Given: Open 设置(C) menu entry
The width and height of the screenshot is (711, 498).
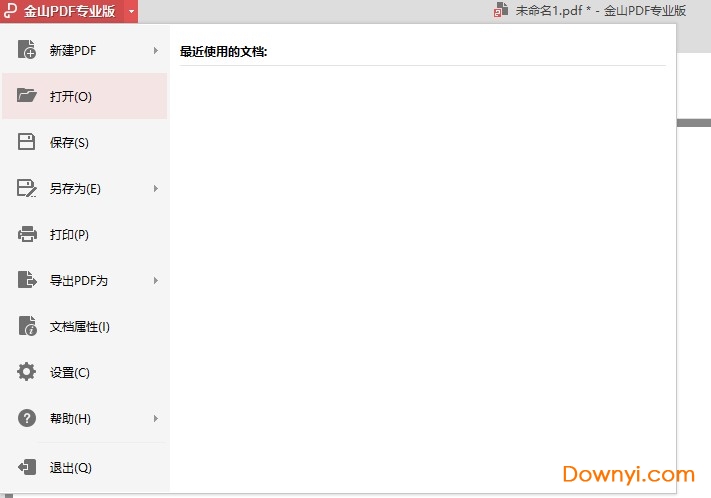Looking at the screenshot, I should (85, 372).
